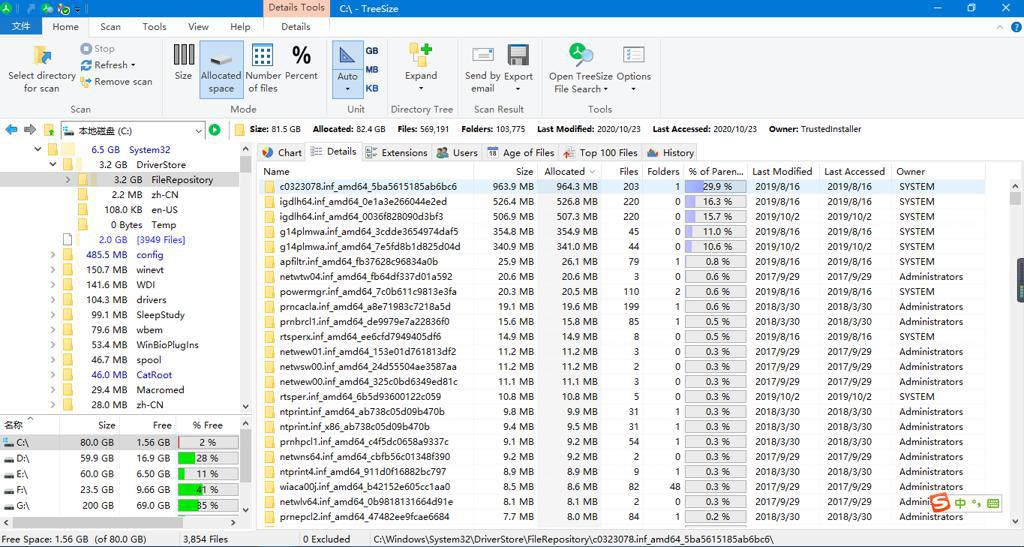Switch to the Scan ribbon tab
This screenshot has height=547, width=1024.
(x=110, y=27)
